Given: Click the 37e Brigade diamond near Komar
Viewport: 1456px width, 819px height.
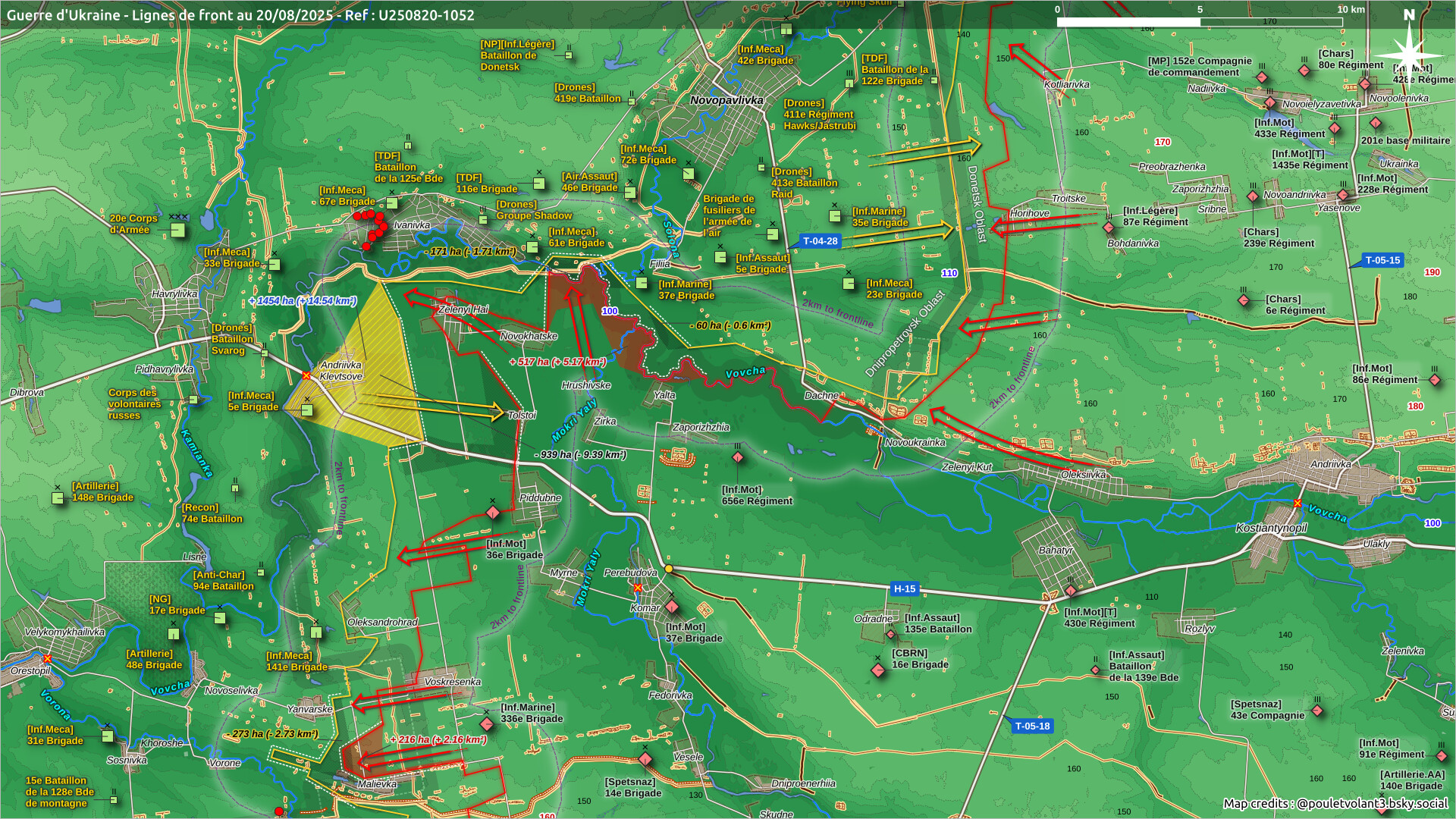Looking at the screenshot, I should (x=672, y=607).
